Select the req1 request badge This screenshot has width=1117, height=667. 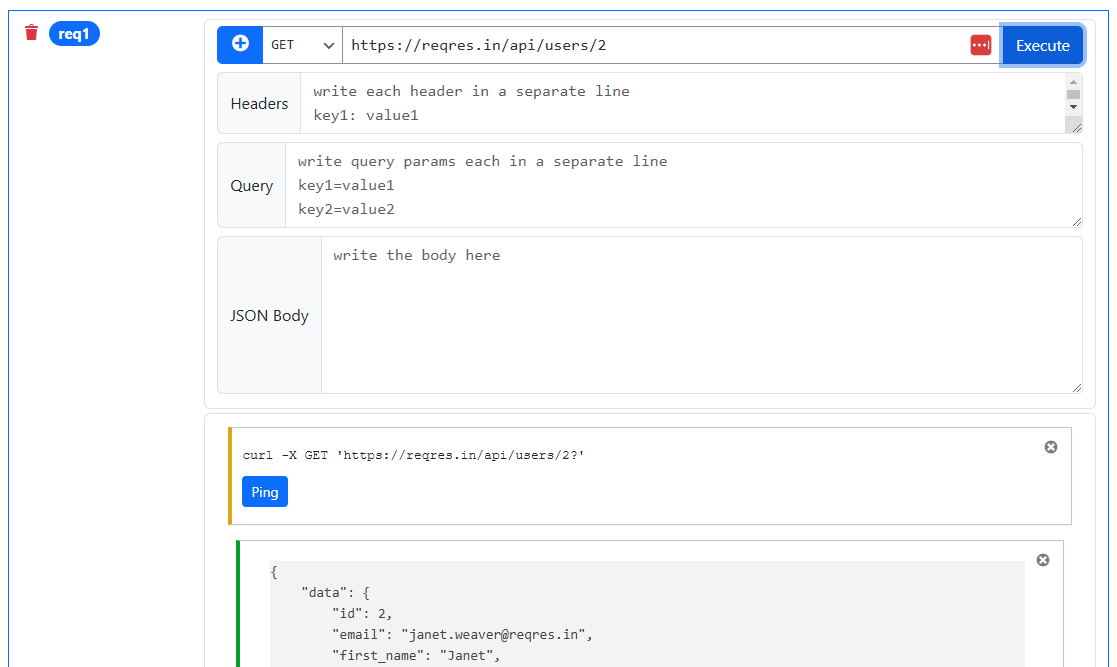point(74,33)
